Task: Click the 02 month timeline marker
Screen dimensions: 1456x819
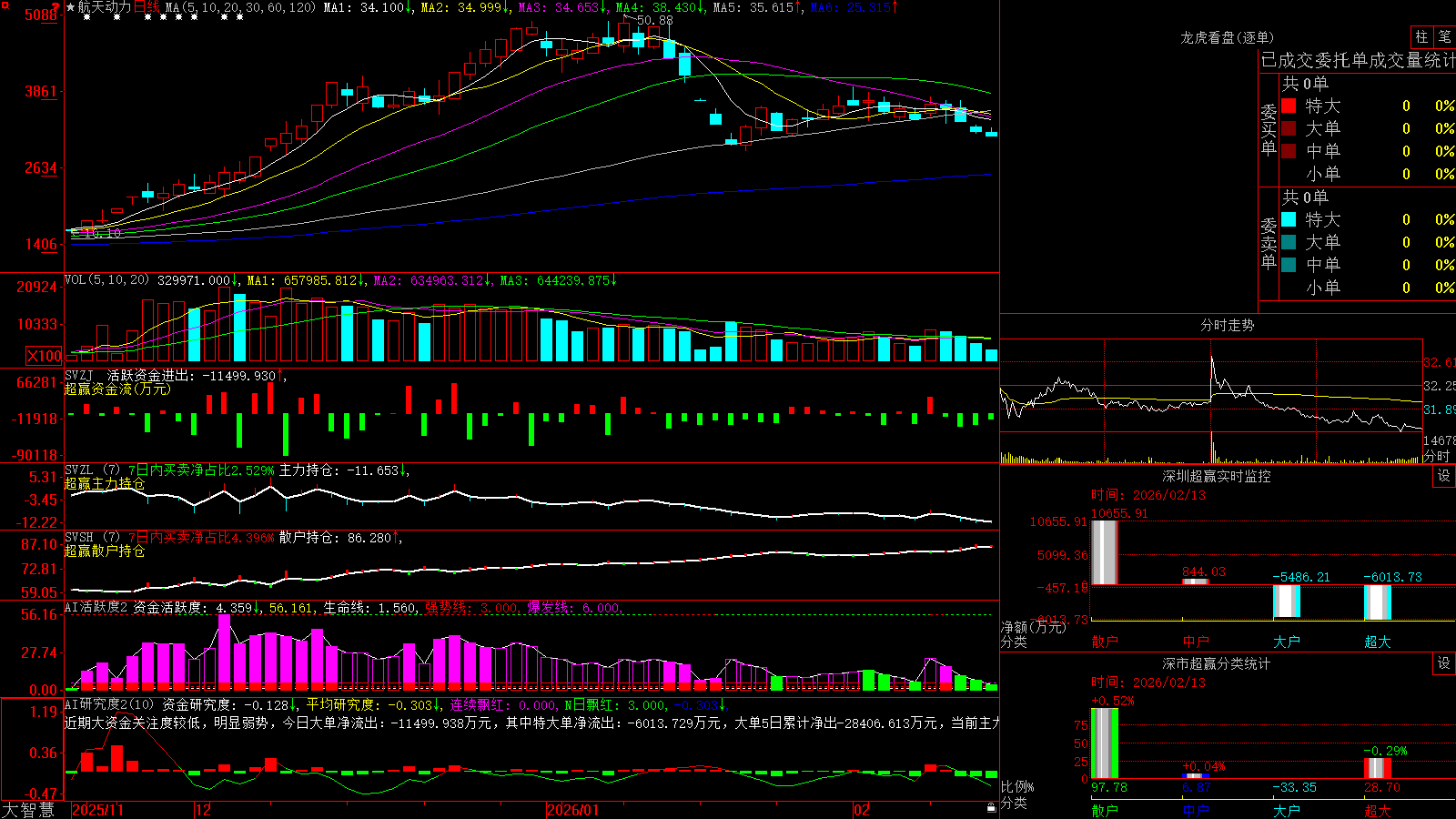Action: pos(862,810)
